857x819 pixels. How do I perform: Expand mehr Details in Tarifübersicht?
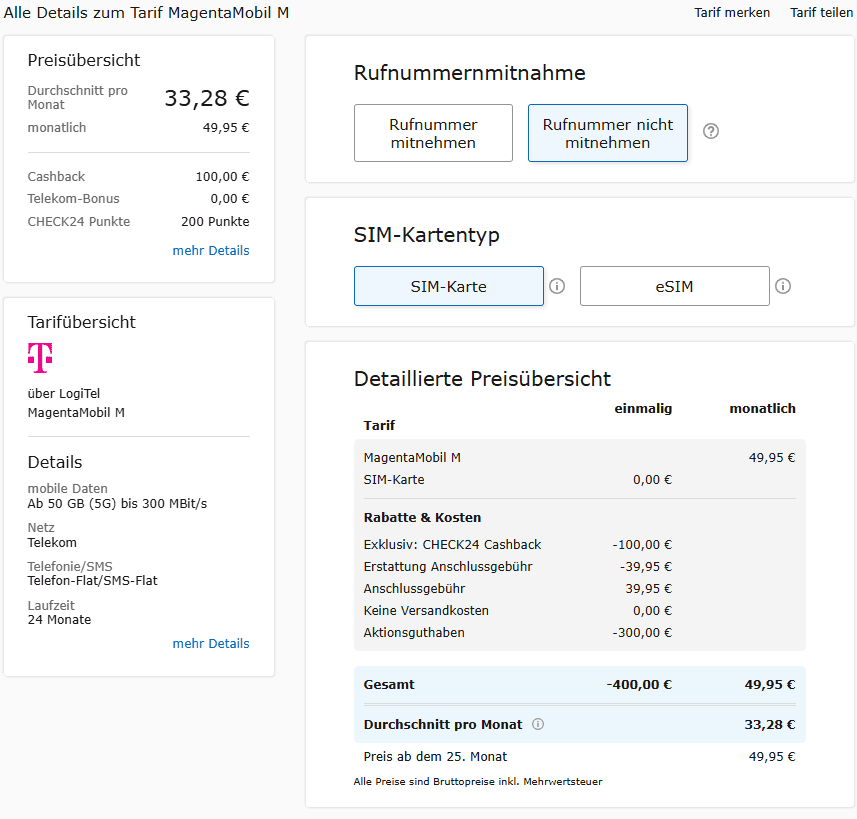[x=210, y=643]
